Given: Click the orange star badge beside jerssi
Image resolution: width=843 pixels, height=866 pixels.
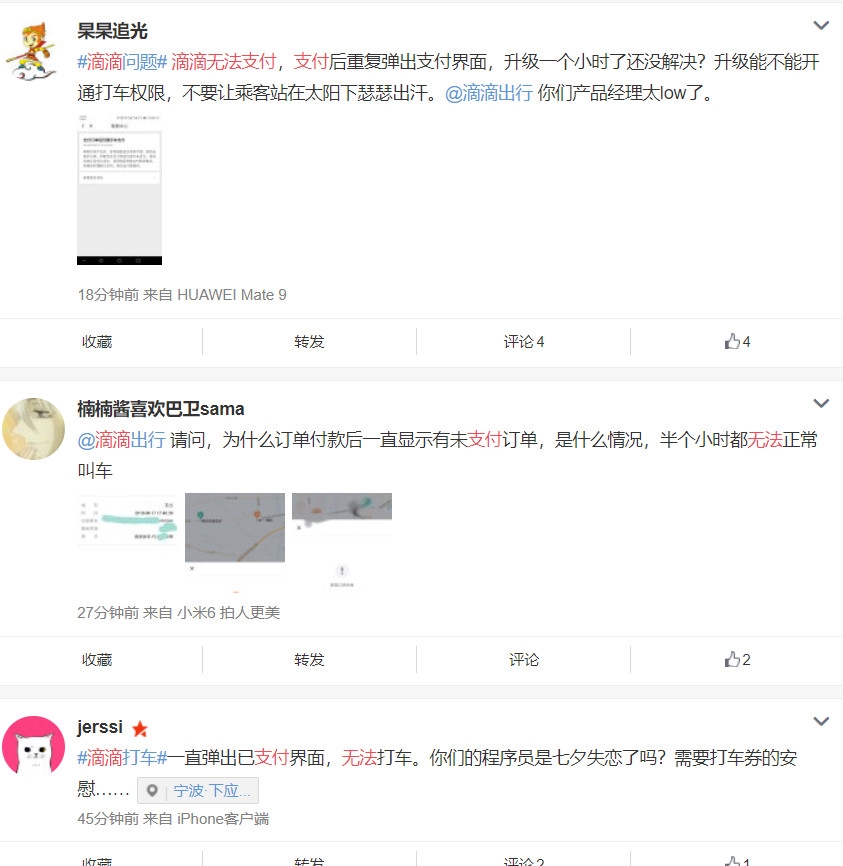Looking at the screenshot, I should pyautogui.click(x=140, y=729).
